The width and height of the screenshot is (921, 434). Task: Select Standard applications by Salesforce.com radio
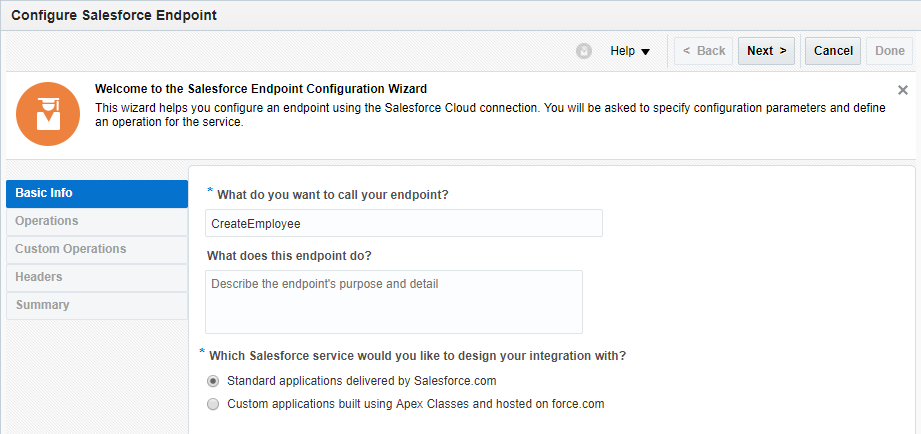(212, 381)
